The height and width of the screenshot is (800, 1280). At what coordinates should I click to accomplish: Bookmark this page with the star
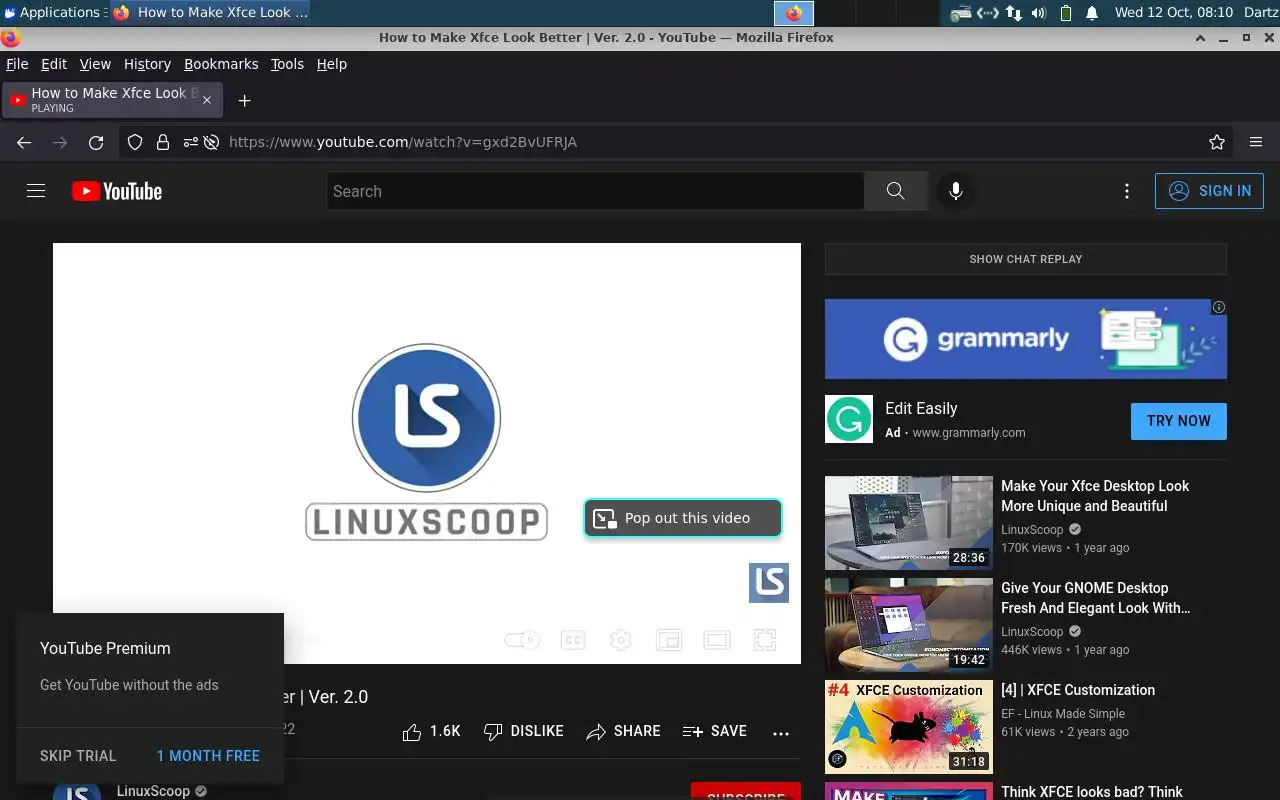(x=1217, y=142)
